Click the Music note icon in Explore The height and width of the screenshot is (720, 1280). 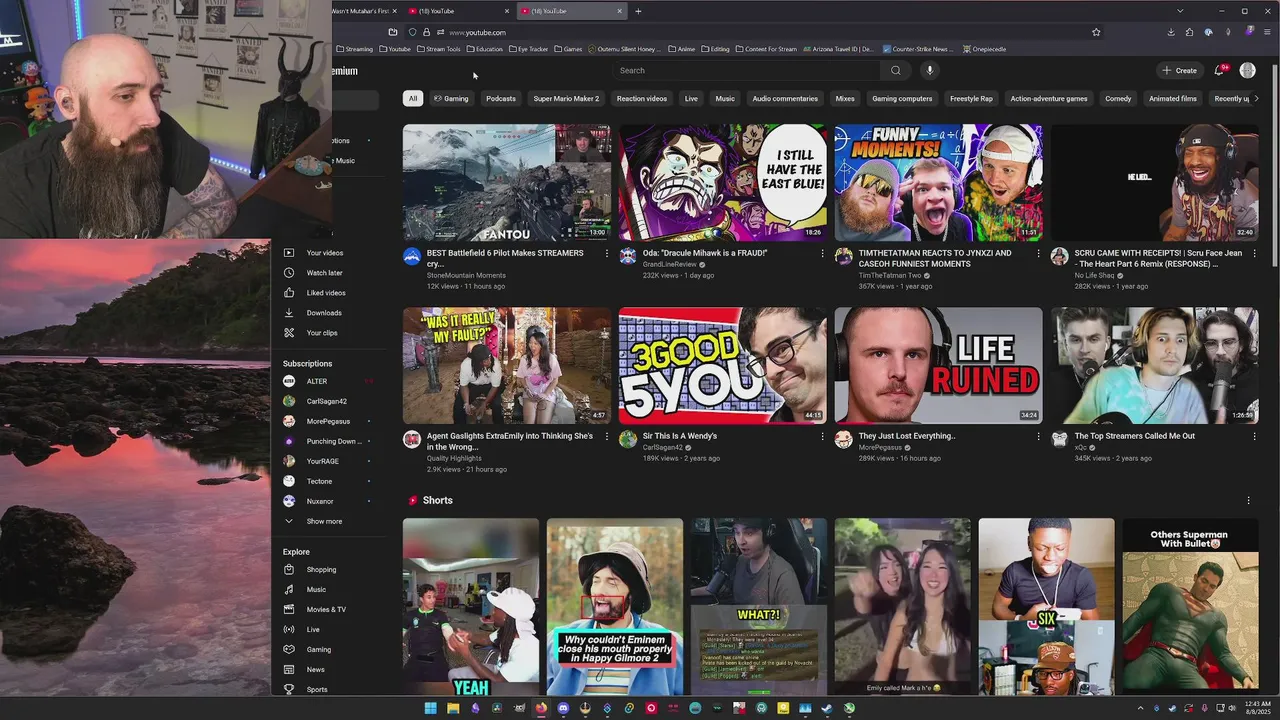pyautogui.click(x=289, y=590)
